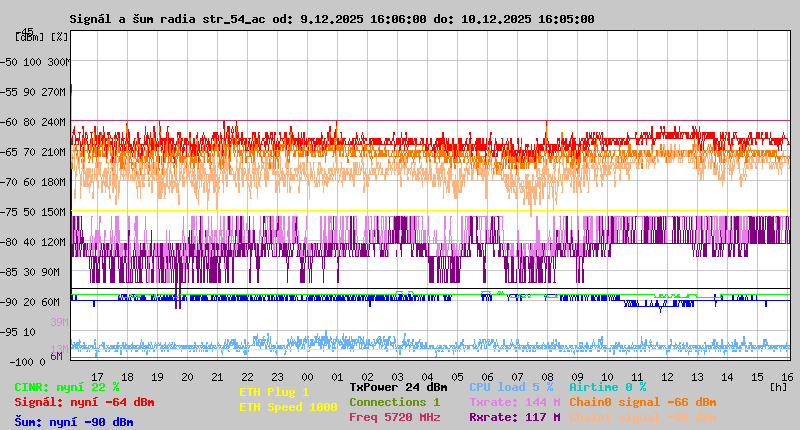The image size is (800, 430).
Task: Select the blue Šum -90 dBm legend label
Action: click(x=74, y=422)
